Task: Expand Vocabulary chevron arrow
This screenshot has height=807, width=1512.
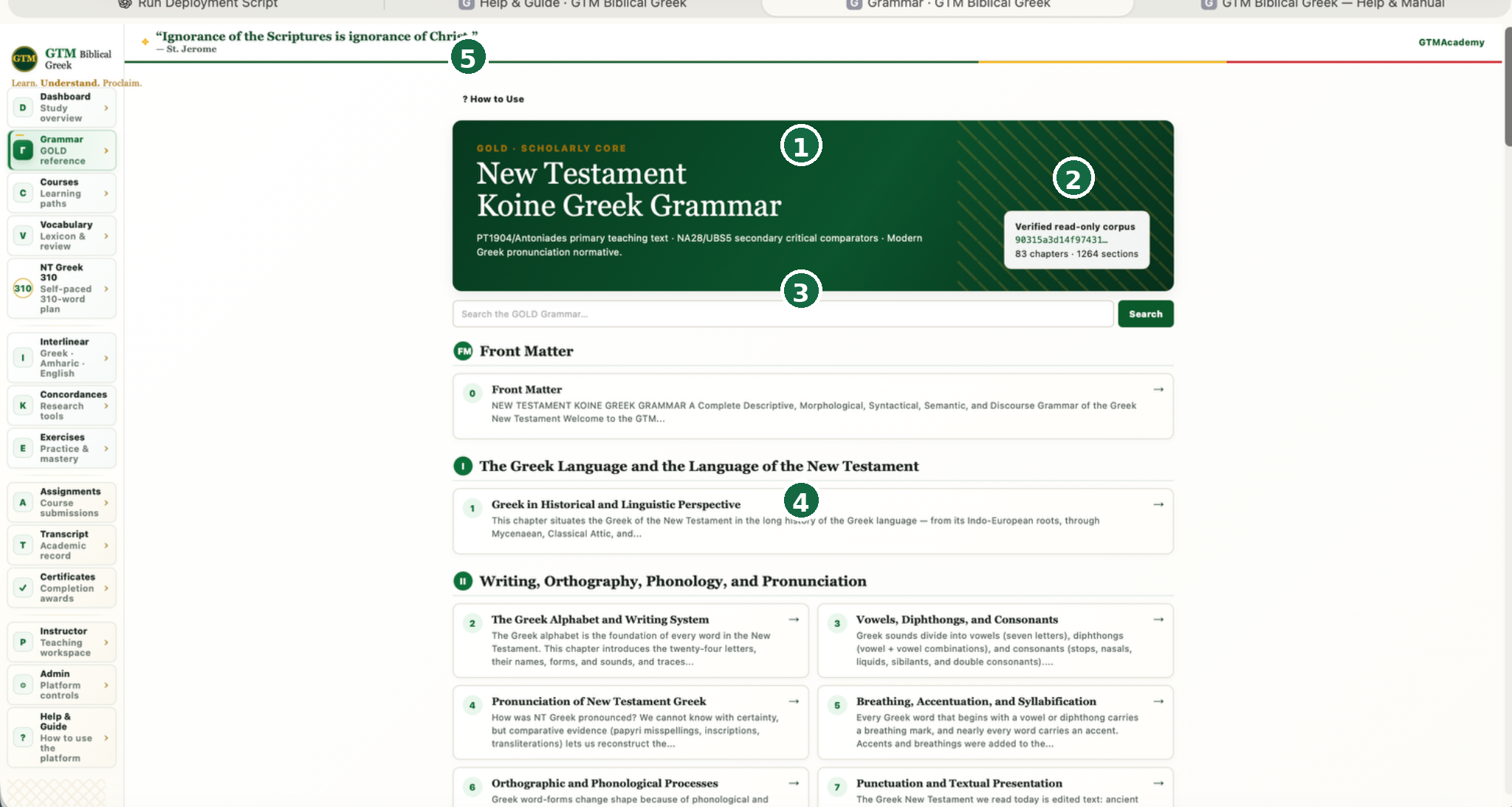Action: (106, 236)
